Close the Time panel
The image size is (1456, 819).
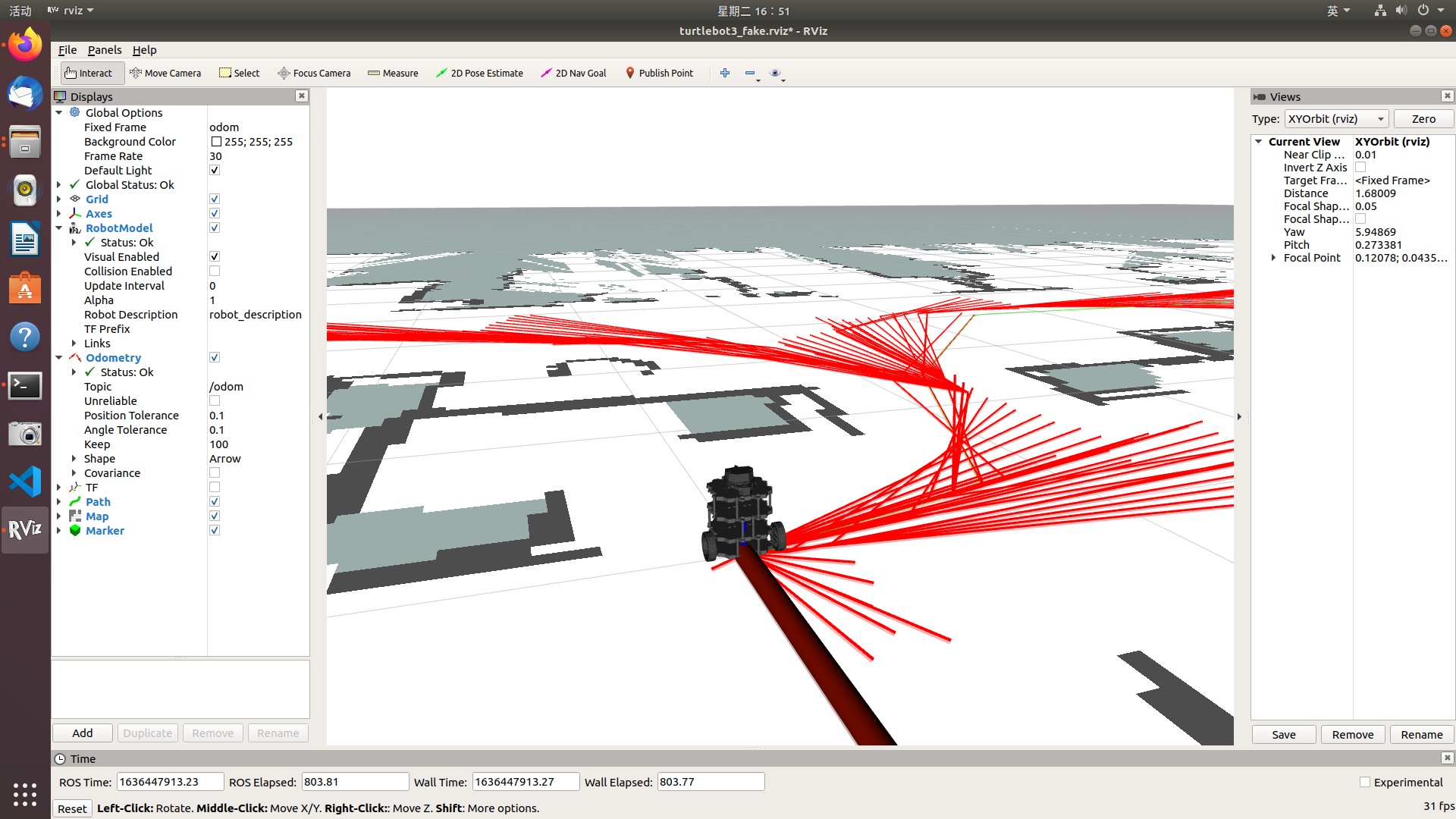pyautogui.click(x=1447, y=758)
